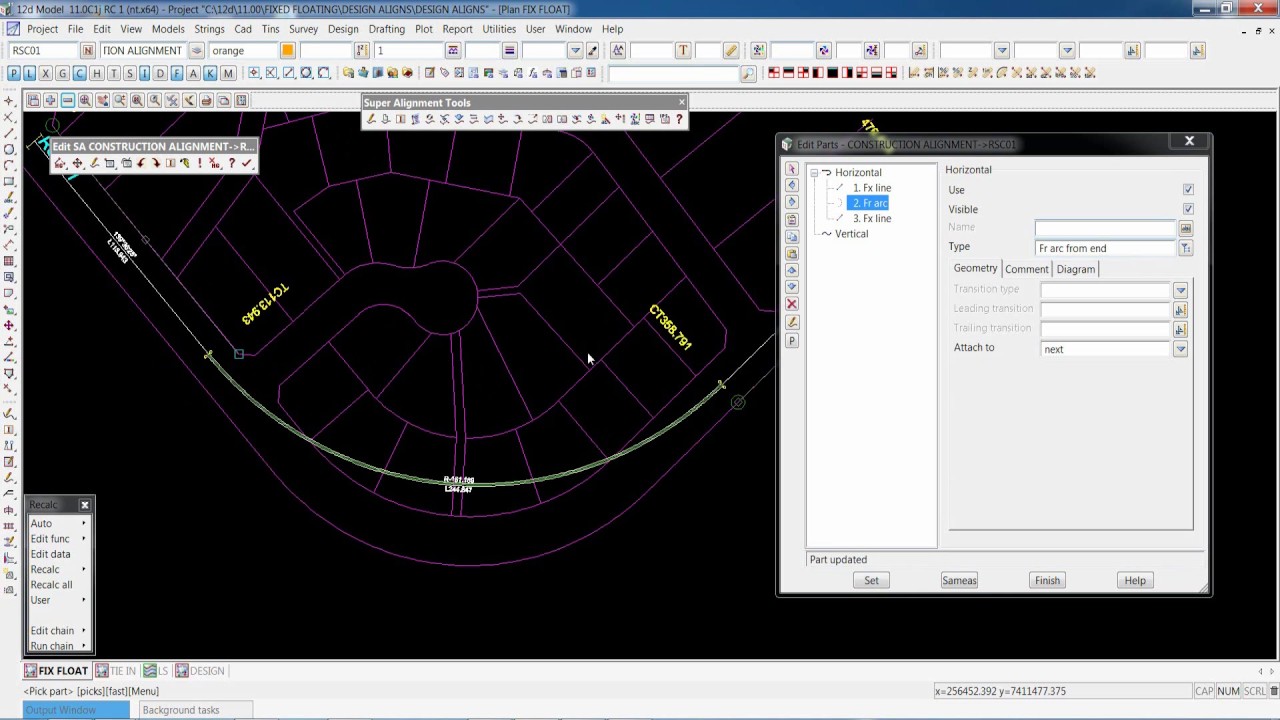
Task: Click the Sameas button
Action: 959,580
